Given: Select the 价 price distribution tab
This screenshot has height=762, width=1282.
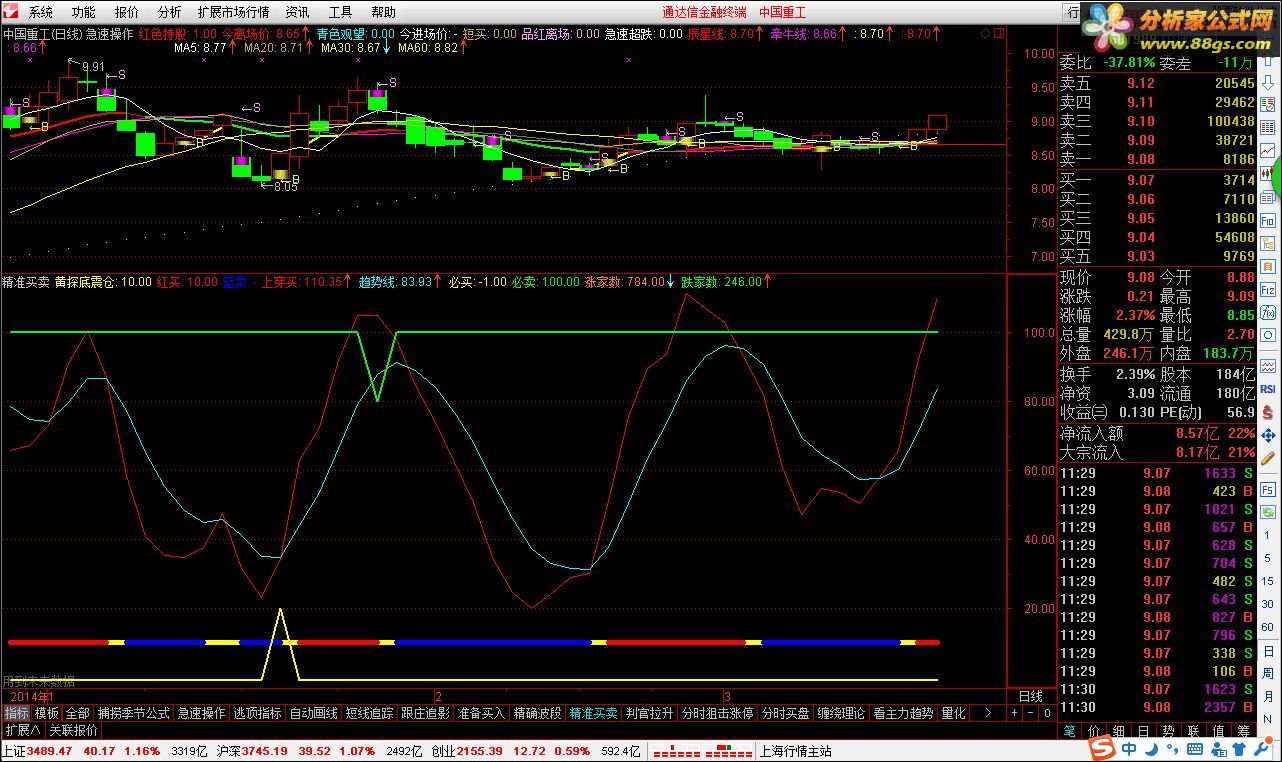Looking at the screenshot, I should pyautogui.click(x=1094, y=731).
